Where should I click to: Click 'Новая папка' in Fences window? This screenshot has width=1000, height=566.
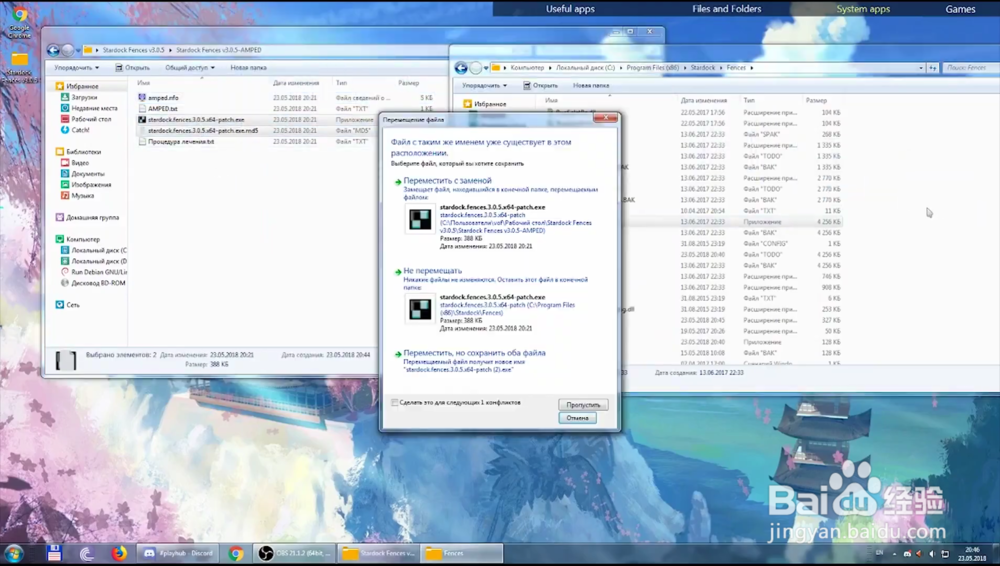pos(591,86)
